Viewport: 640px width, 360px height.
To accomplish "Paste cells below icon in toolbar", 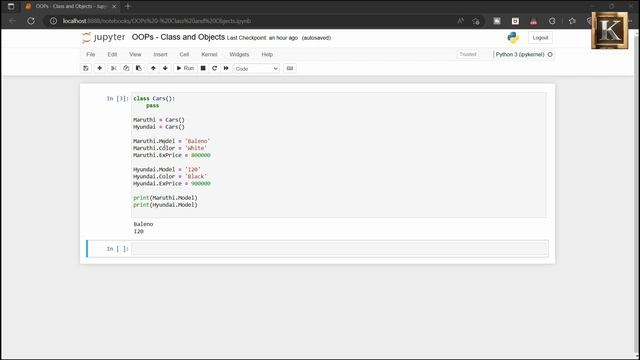I will click(139, 68).
